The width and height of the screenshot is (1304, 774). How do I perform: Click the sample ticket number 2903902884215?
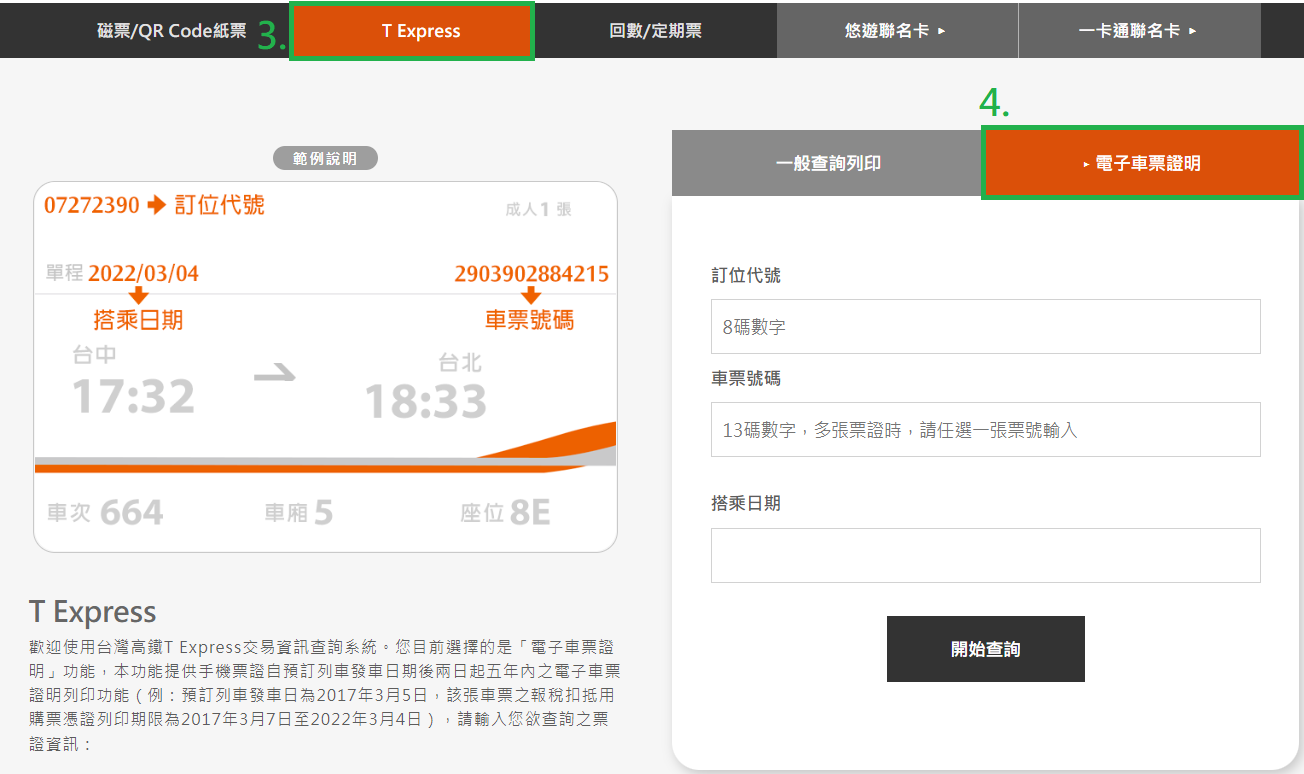click(531, 274)
